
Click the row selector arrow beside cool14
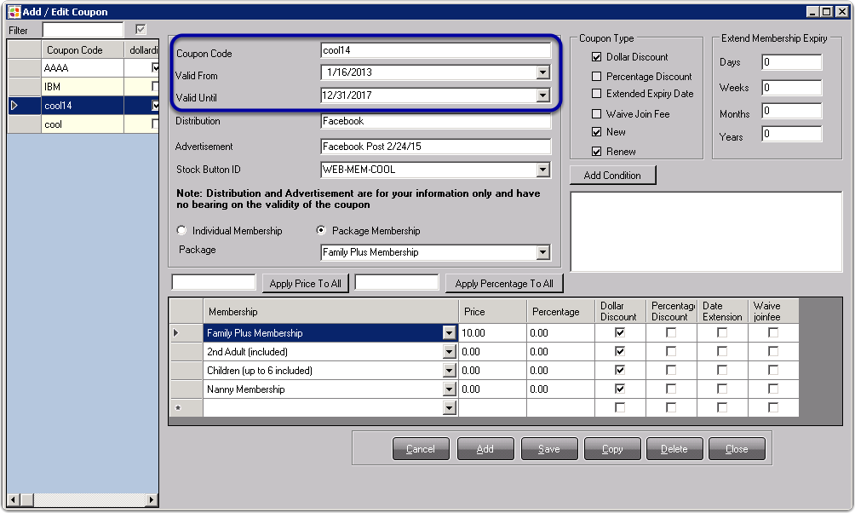pos(14,105)
